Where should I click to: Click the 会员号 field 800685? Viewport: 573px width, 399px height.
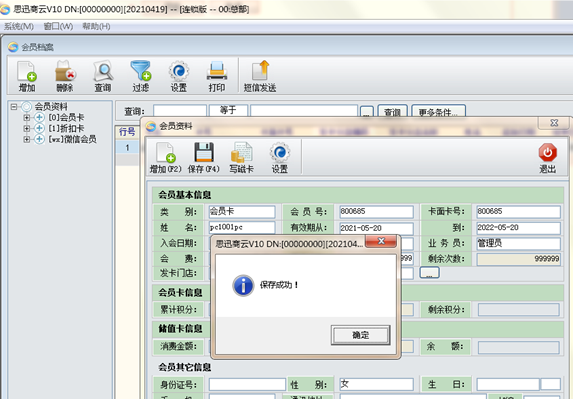[x=376, y=212]
